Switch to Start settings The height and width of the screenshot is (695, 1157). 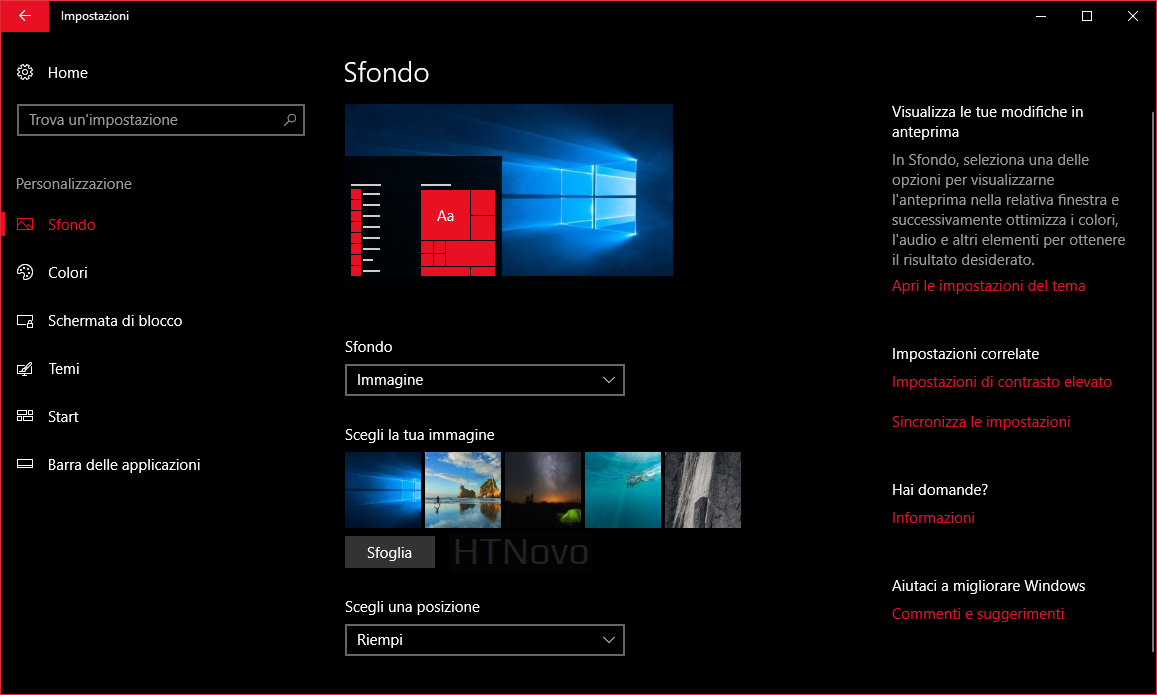tap(63, 417)
